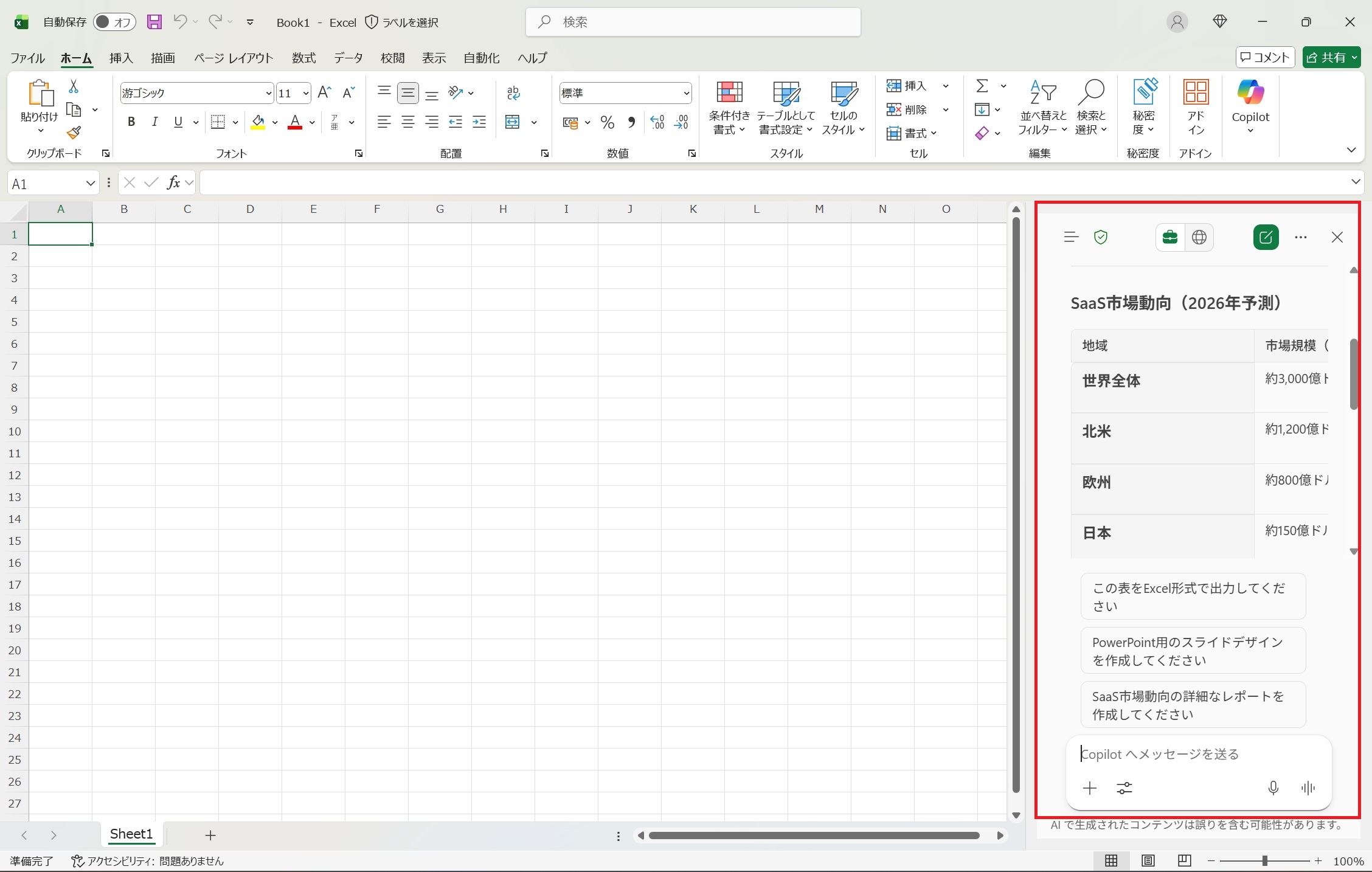Toggle the AutoSave (自動保存) switch
1372x872 pixels.
(114, 22)
